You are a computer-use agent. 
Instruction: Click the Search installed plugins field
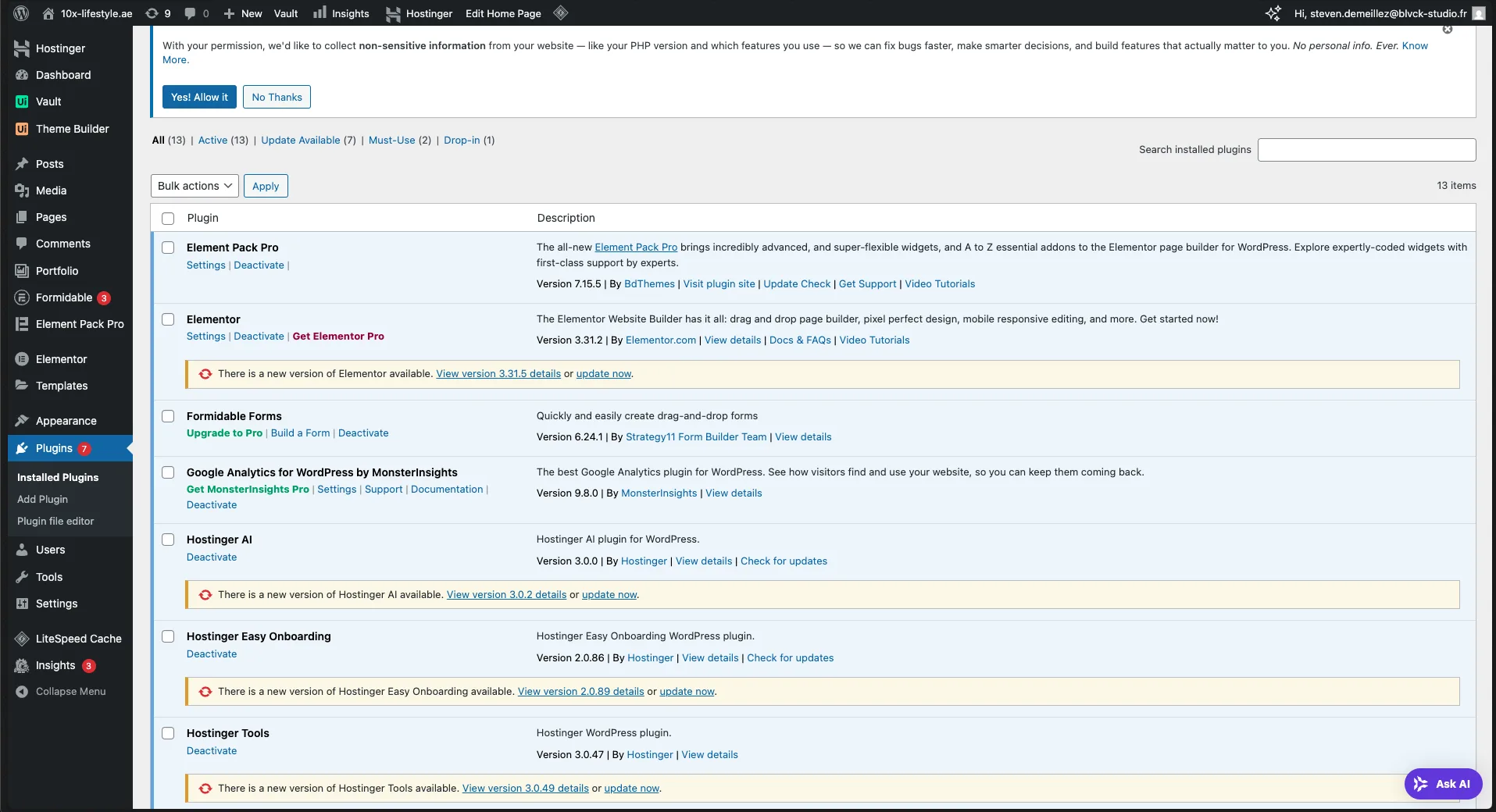[x=1366, y=150]
